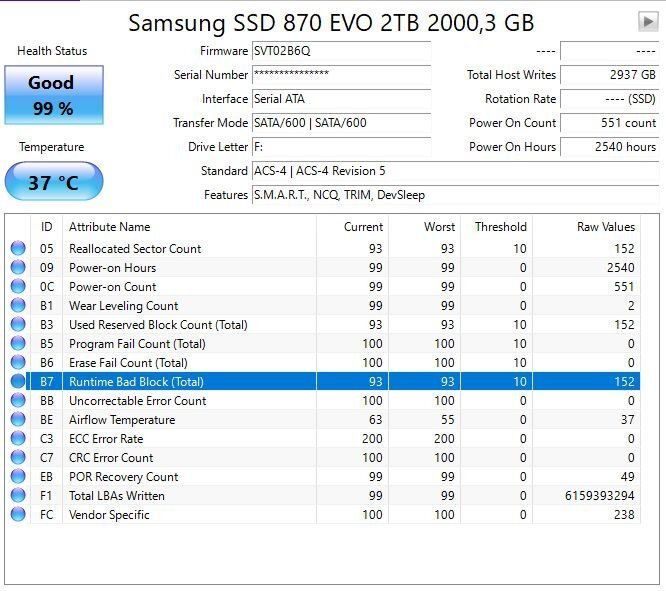The image size is (666, 591).
Task: Click the next-disk arrow button beside the drive title
Action: (648, 21)
